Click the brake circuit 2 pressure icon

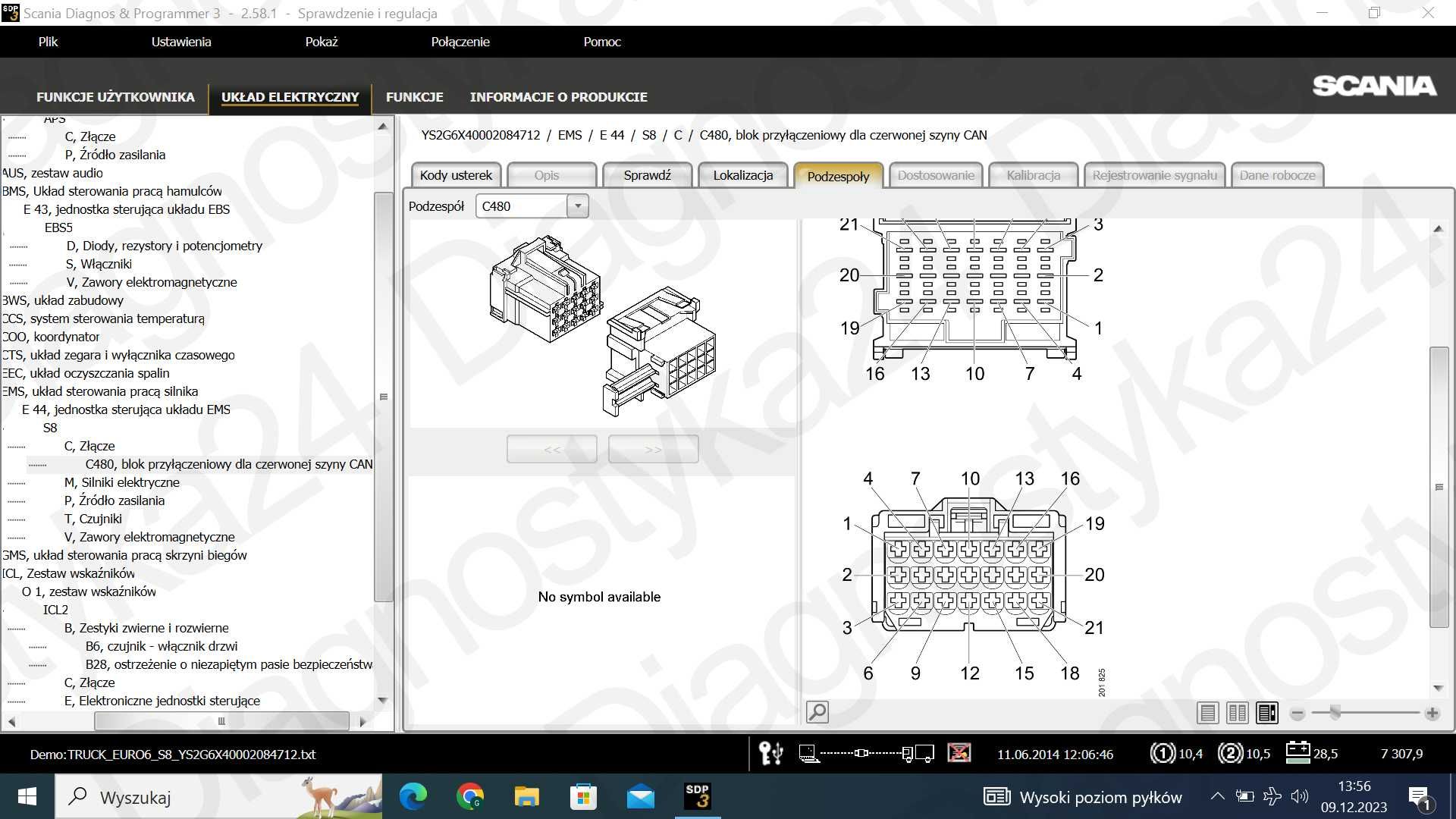coord(1229,753)
